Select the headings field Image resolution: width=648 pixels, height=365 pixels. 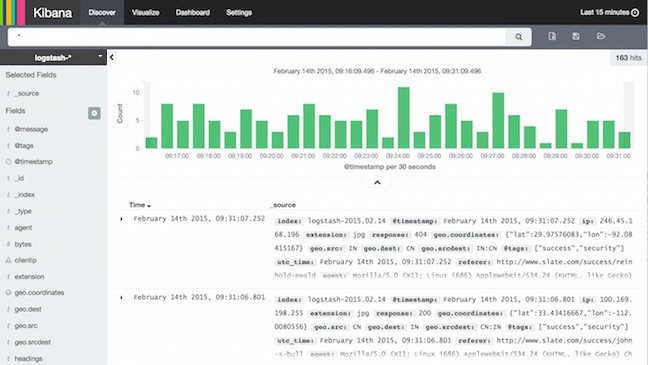[x=29, y=358]
